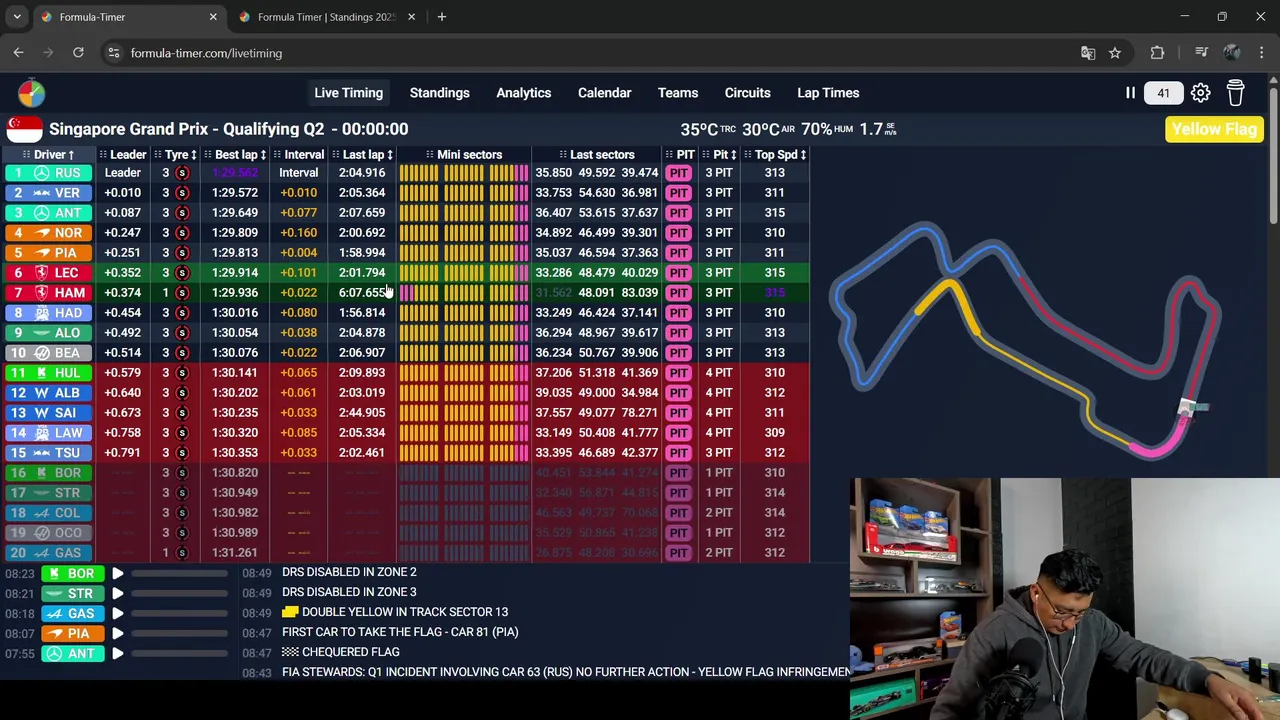Sort the table by Best lap column

pos(235,155)
